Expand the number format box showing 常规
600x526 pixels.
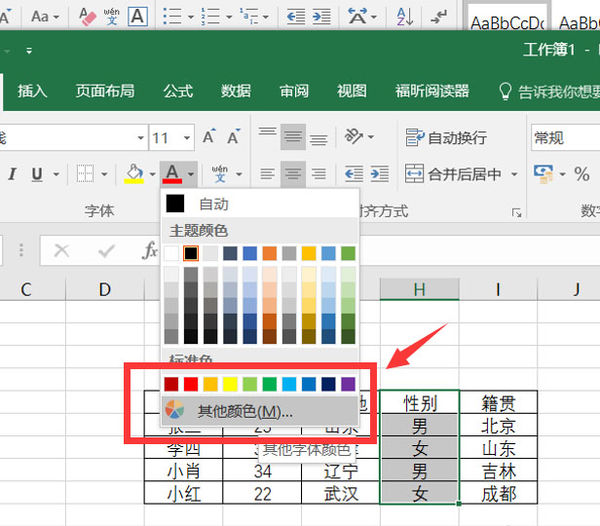565,137
